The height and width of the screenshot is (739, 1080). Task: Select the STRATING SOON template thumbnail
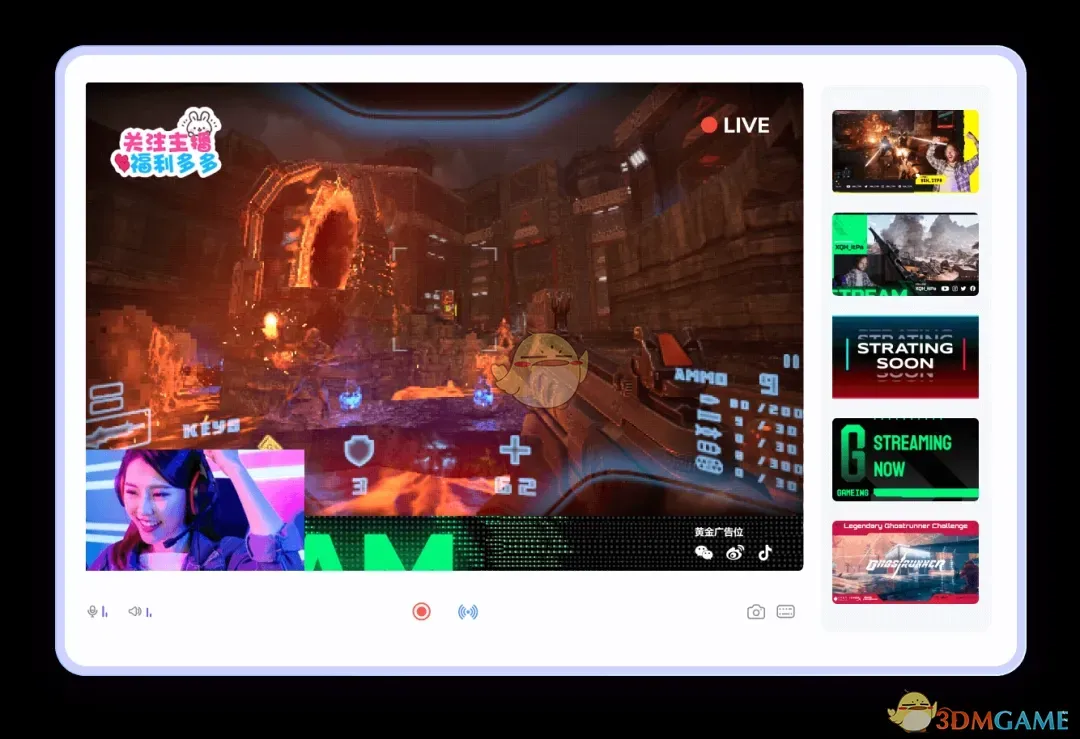pyautogui.click(x=905, y=357)
